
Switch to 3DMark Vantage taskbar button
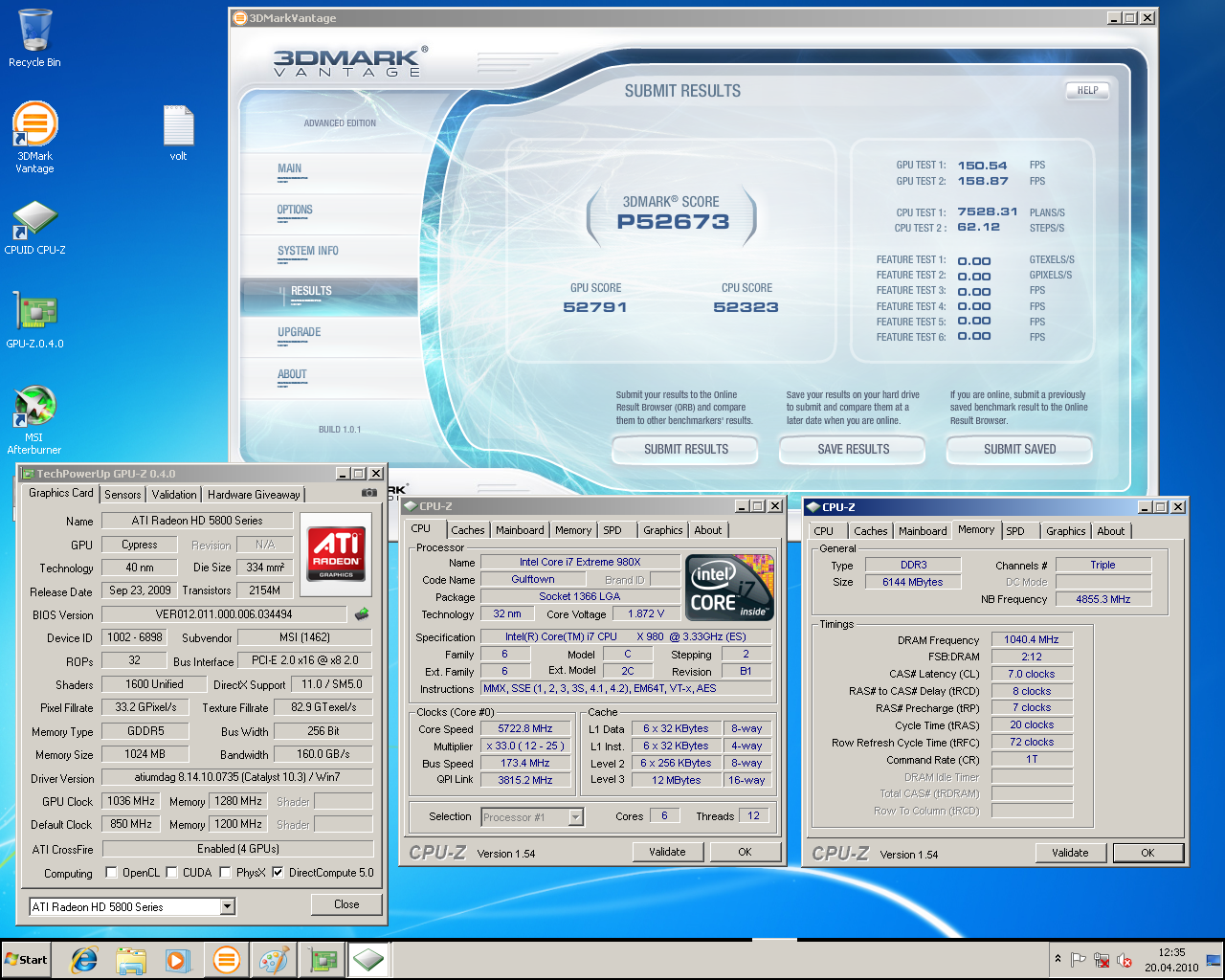point(226,960)
